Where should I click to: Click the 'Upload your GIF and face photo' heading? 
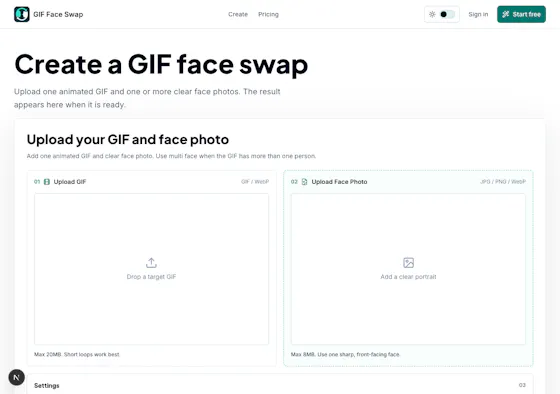point(128,140)
